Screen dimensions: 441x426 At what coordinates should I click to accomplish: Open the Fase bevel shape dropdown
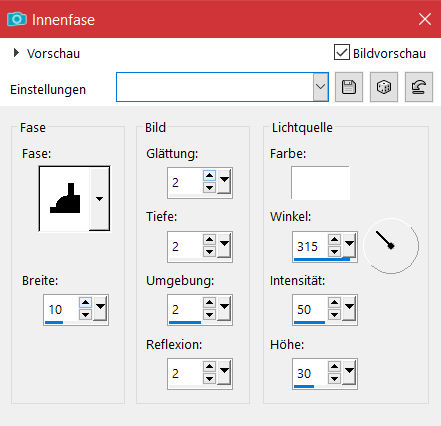pos(99,199)
